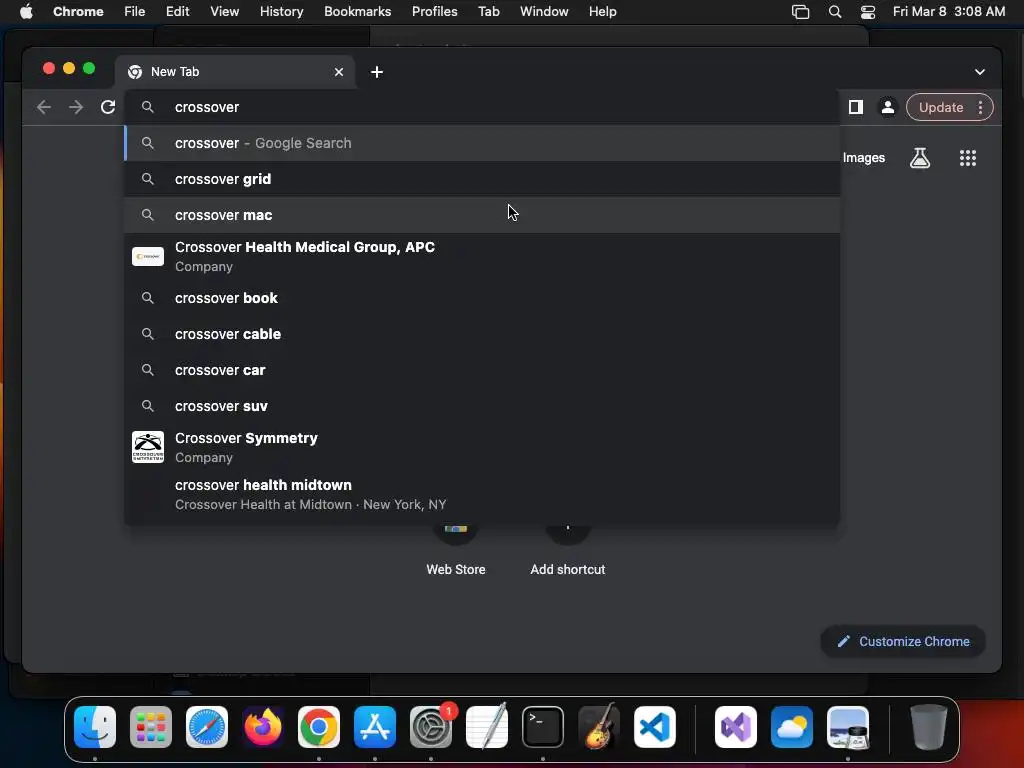This screenshot has height=768, width=1024.
Task: Open a new tab with the plus button
Action: [377, 72]
